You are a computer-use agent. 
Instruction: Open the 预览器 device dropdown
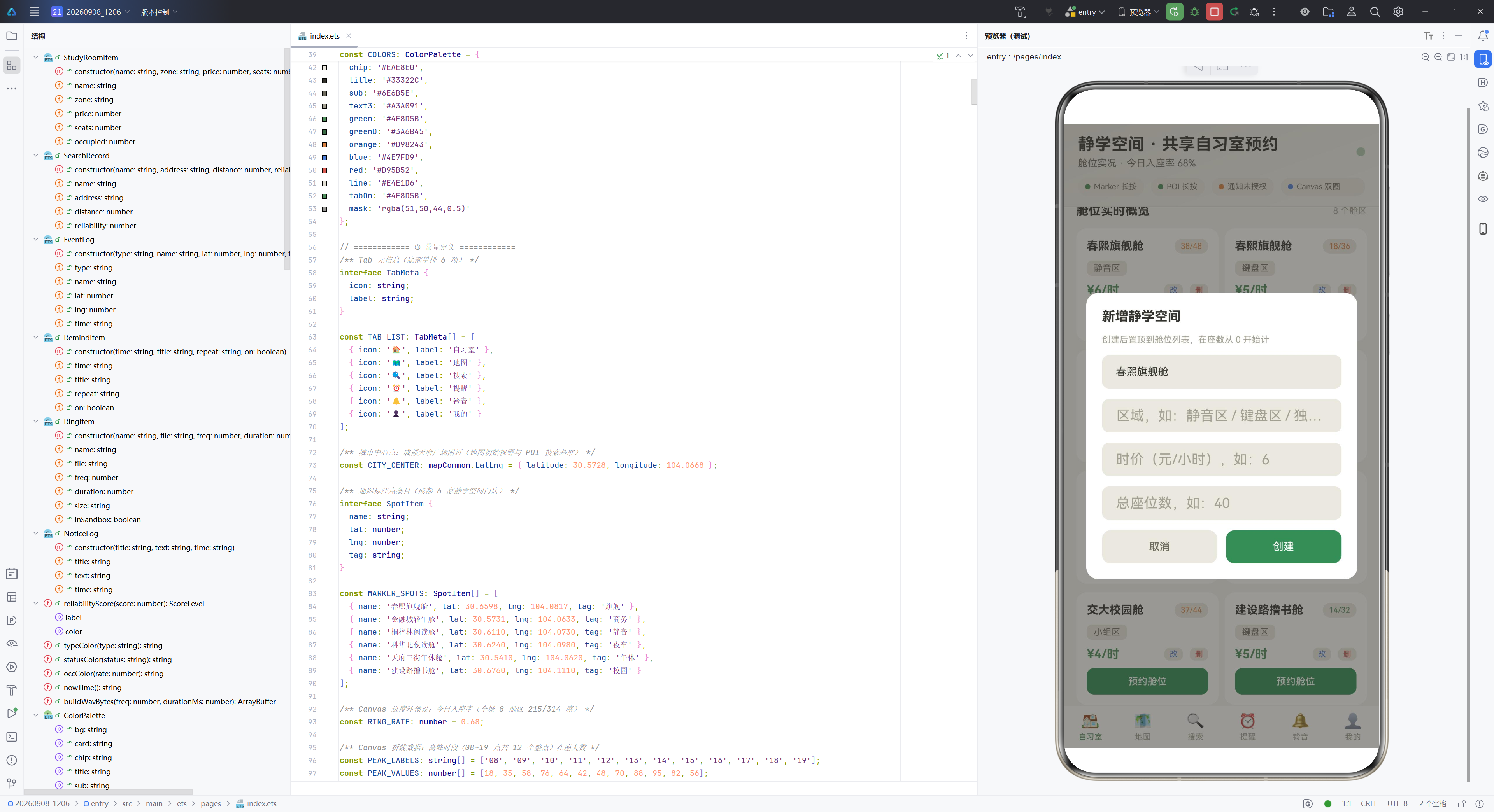click(1138, 12)
